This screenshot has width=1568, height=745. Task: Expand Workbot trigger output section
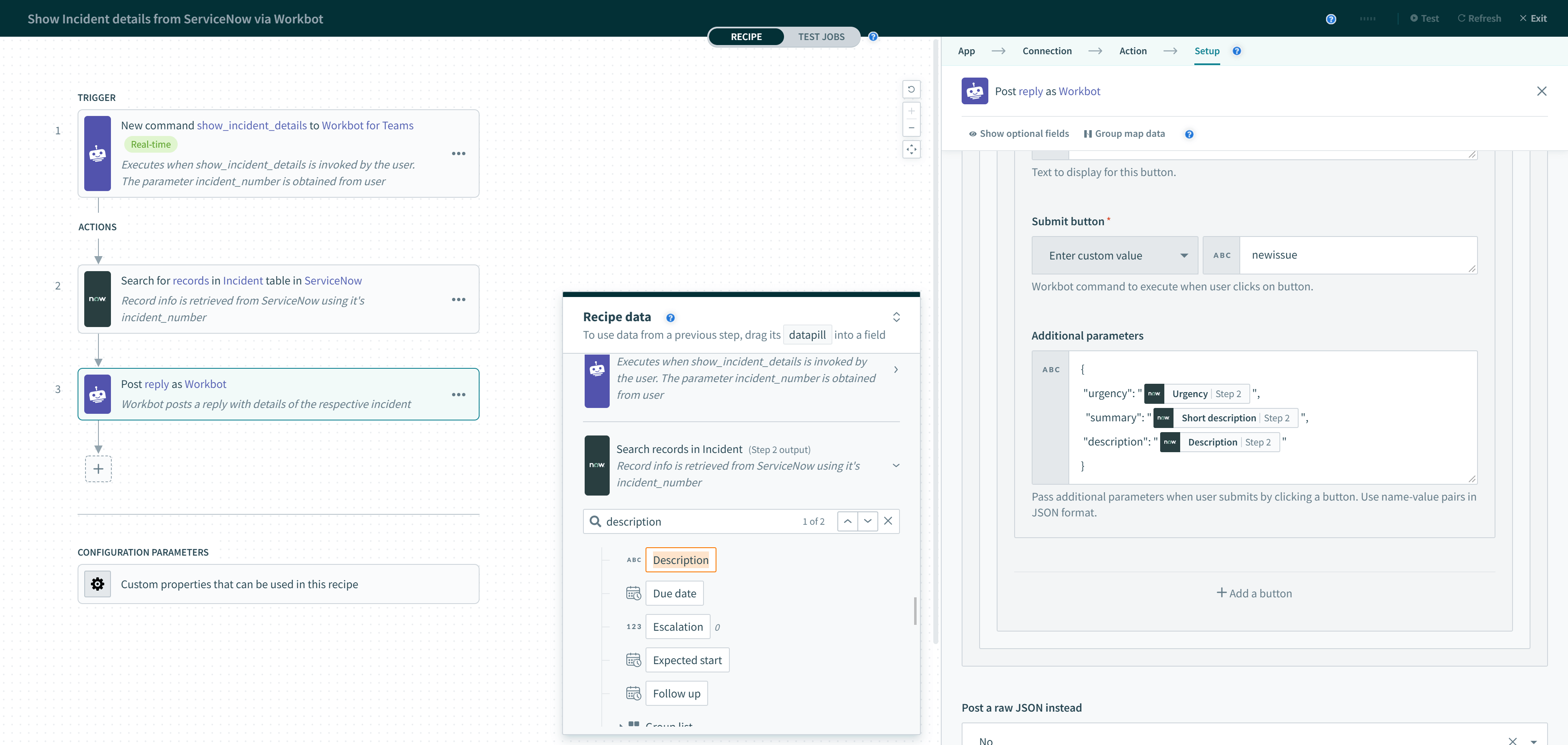(896, 370)
